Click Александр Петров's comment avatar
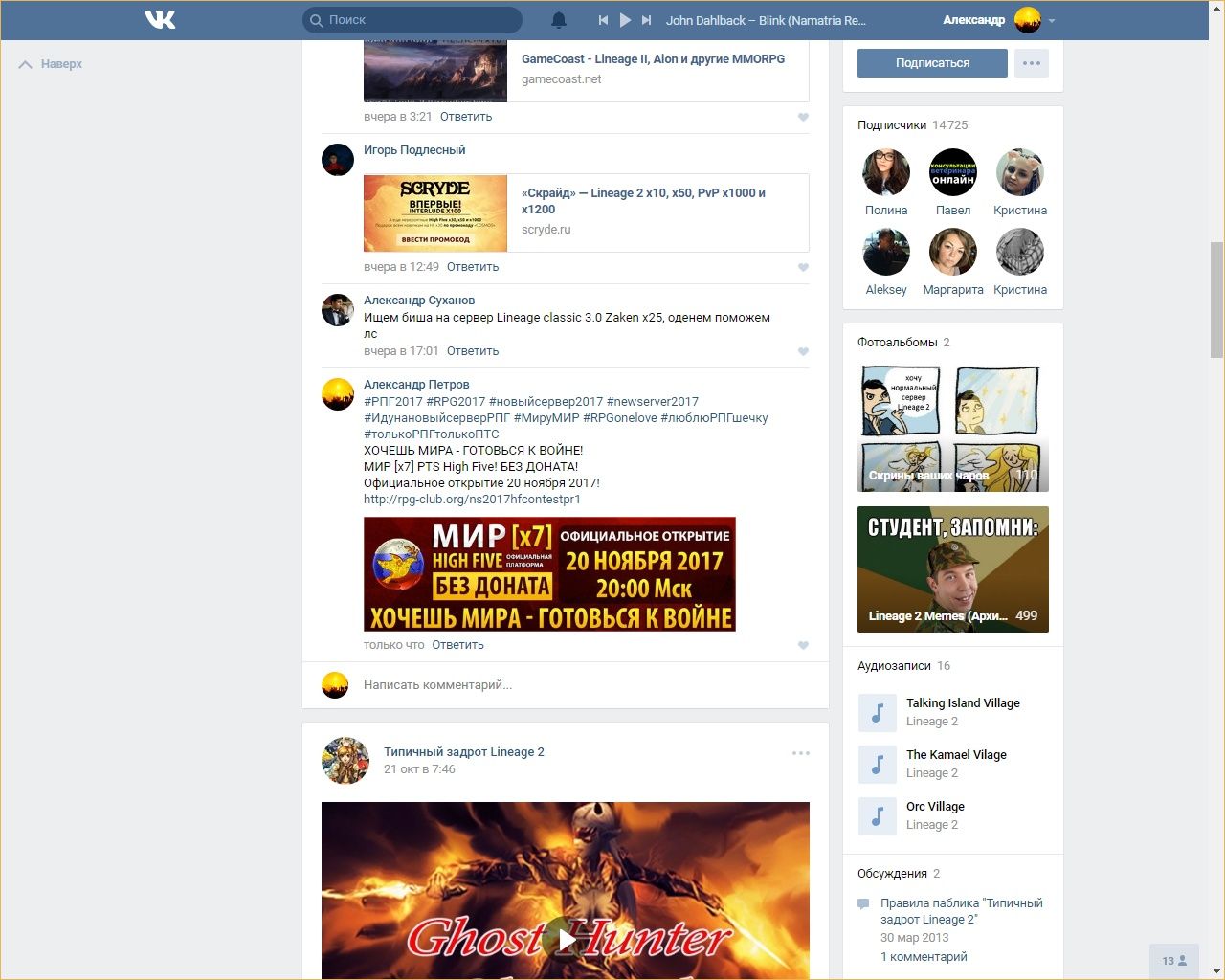 (338, 394)
